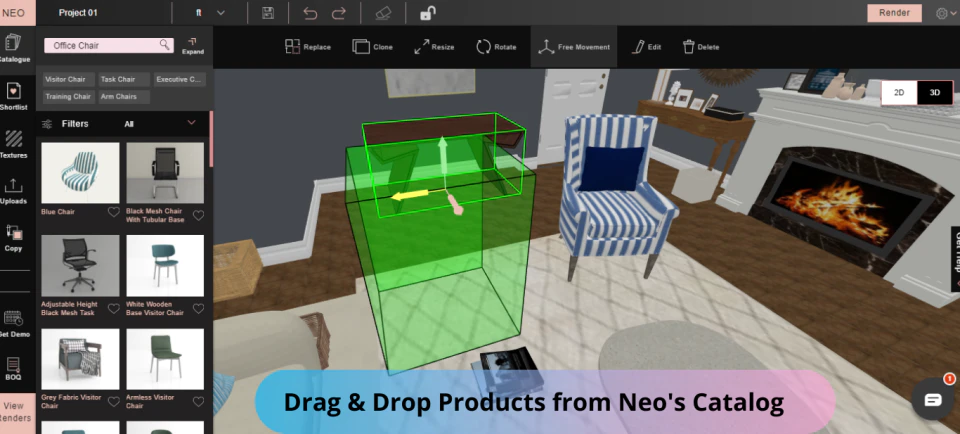This screenshot has width=960, height=434.
Task: Open the Catalogue panel icon
Action: [13, 42]
